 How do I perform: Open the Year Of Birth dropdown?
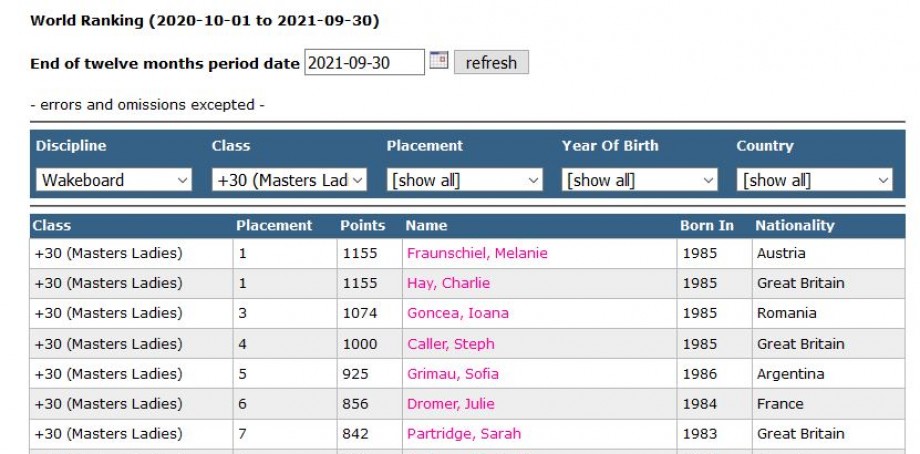639,180
